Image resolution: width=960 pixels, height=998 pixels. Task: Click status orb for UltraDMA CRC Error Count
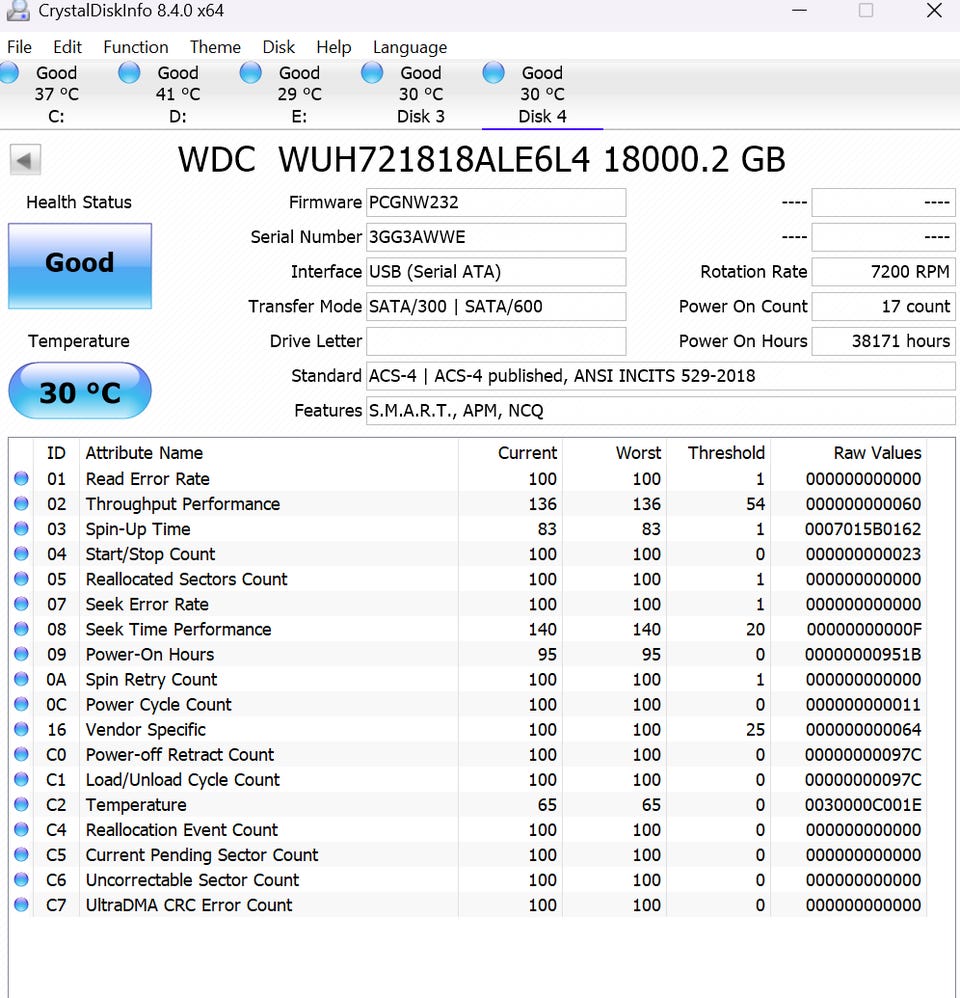tap(22, 904)
